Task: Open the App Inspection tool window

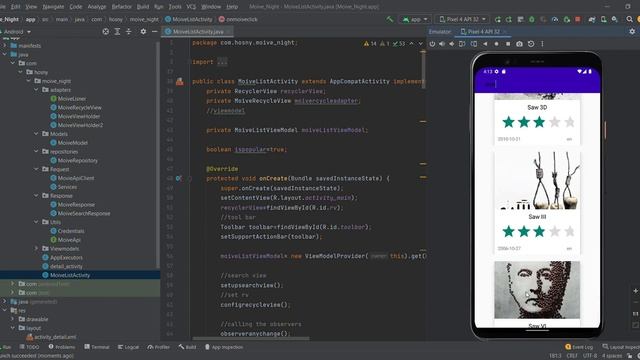Action: click(x=224, y=347)
